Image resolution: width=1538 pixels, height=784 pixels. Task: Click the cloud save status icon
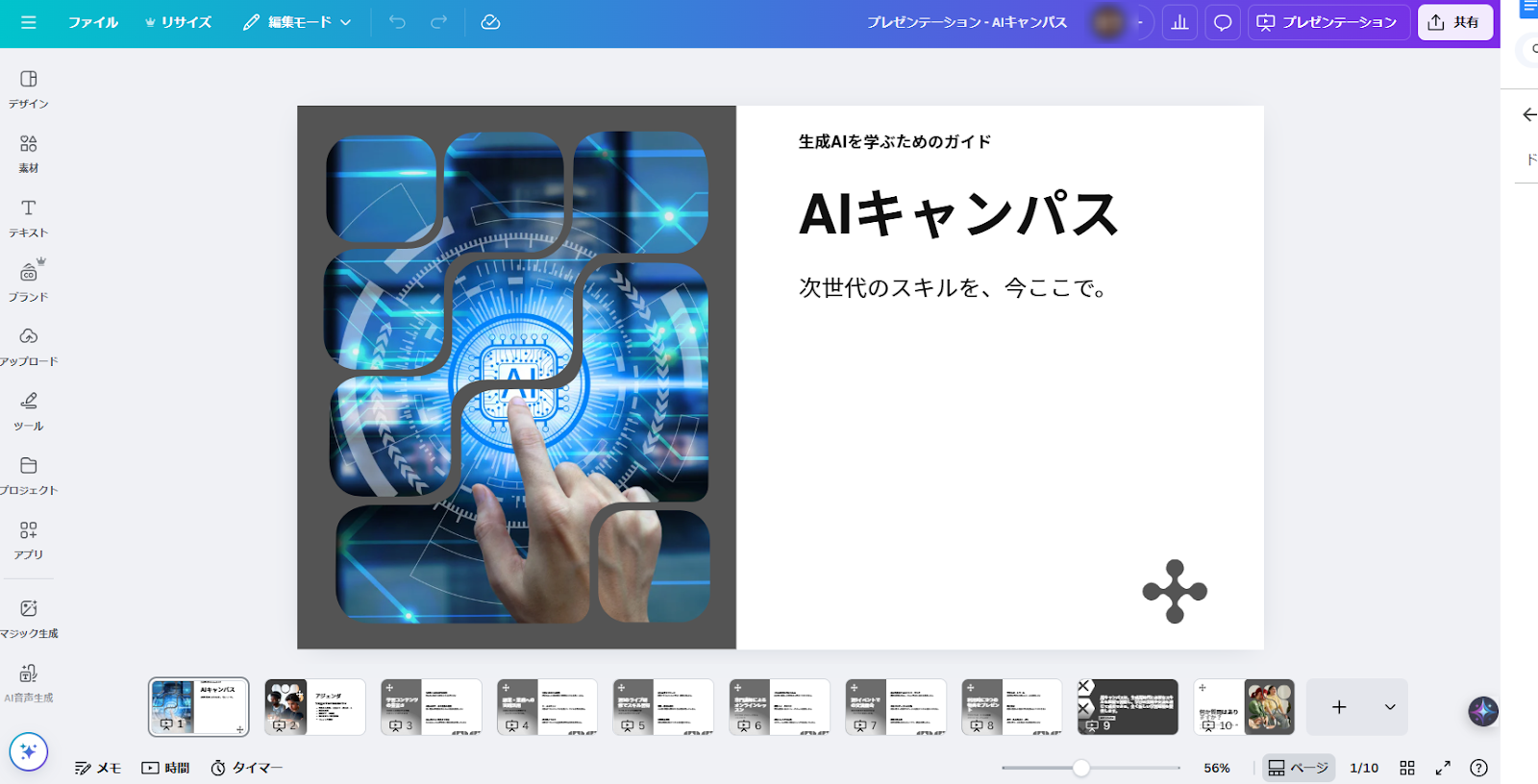(490, 22)
